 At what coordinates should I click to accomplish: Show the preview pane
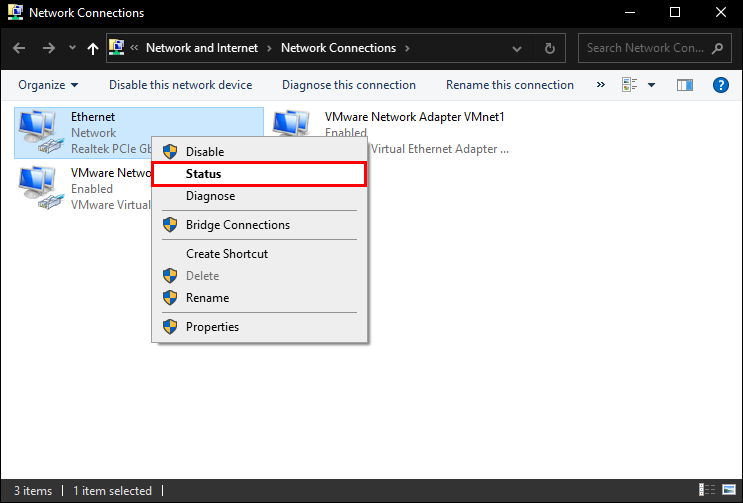685,85
